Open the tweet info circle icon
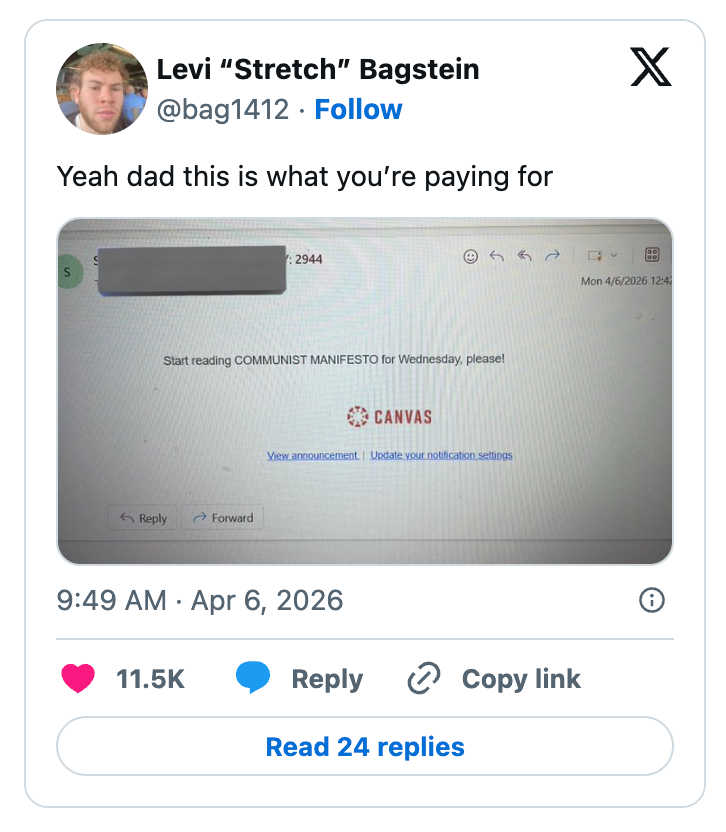Viewport: 726px width, 832px height. coord(651,600)
